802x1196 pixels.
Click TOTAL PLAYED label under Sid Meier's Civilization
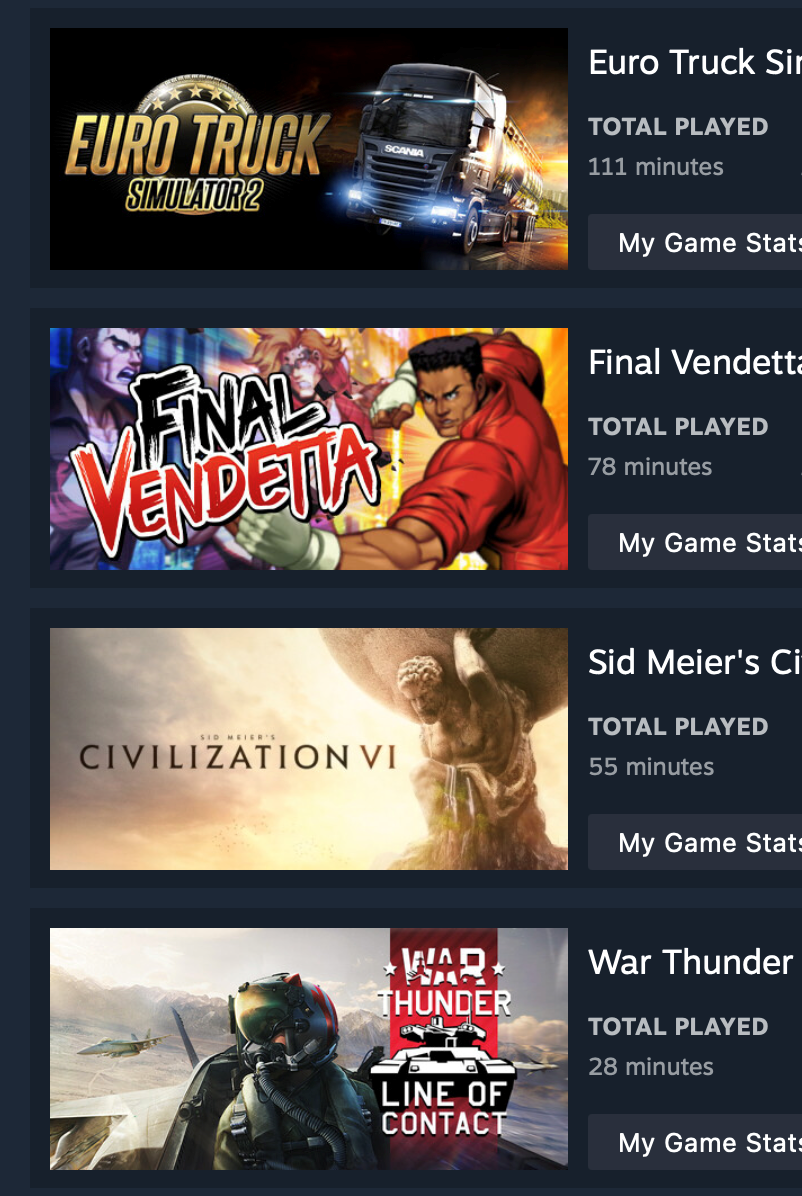click(678, 726)
